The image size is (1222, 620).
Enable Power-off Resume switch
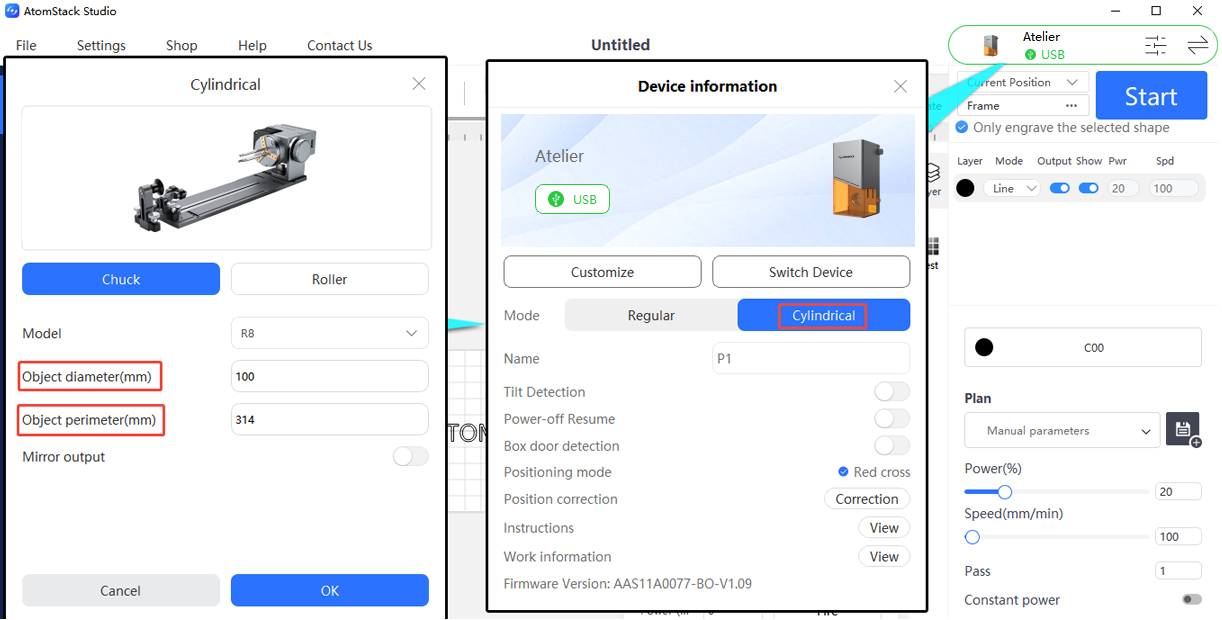tap(892, 419)
